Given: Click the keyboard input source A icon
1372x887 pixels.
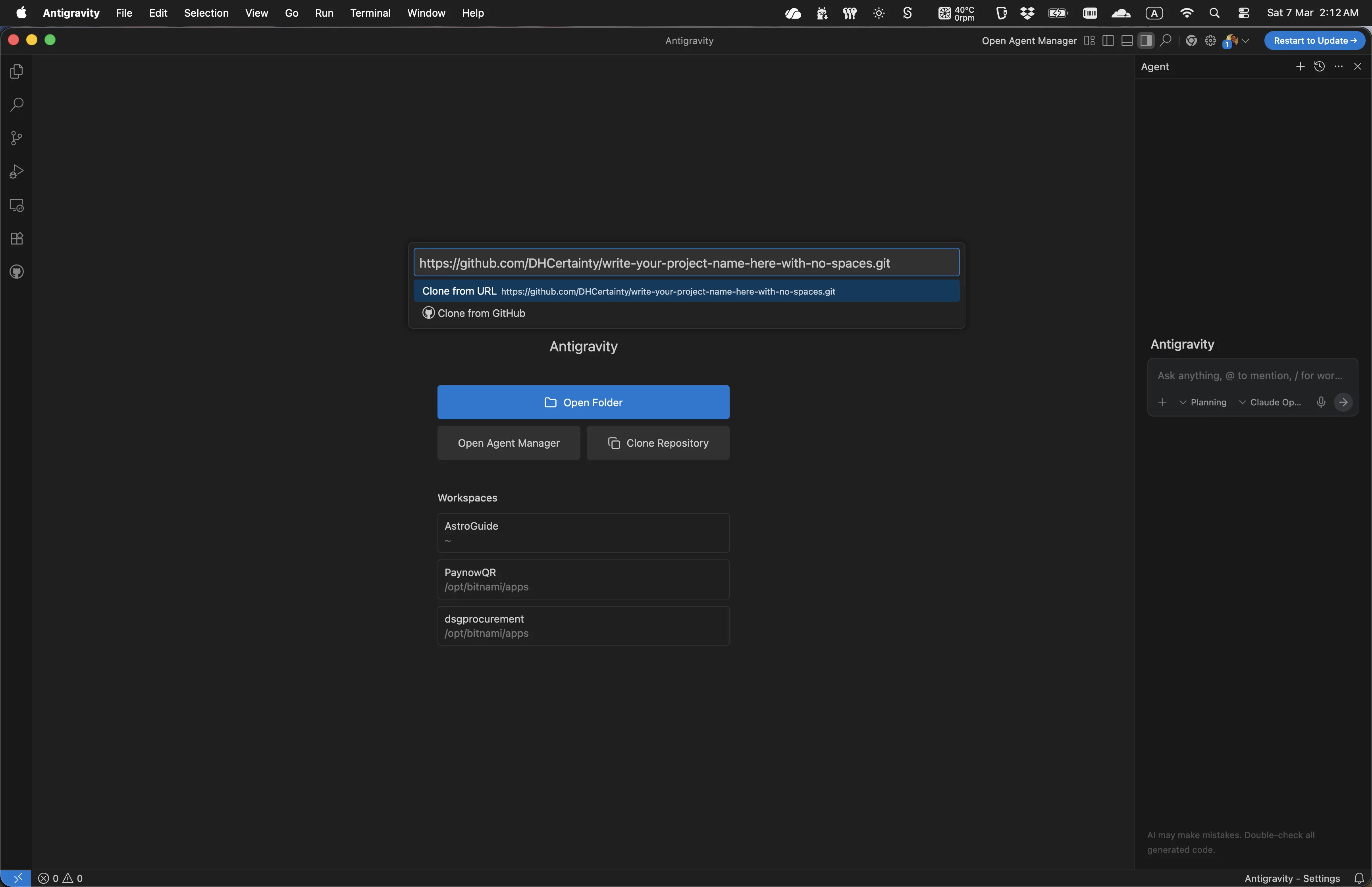Looking at the screenshot, I should click(x=1154, y=13).
